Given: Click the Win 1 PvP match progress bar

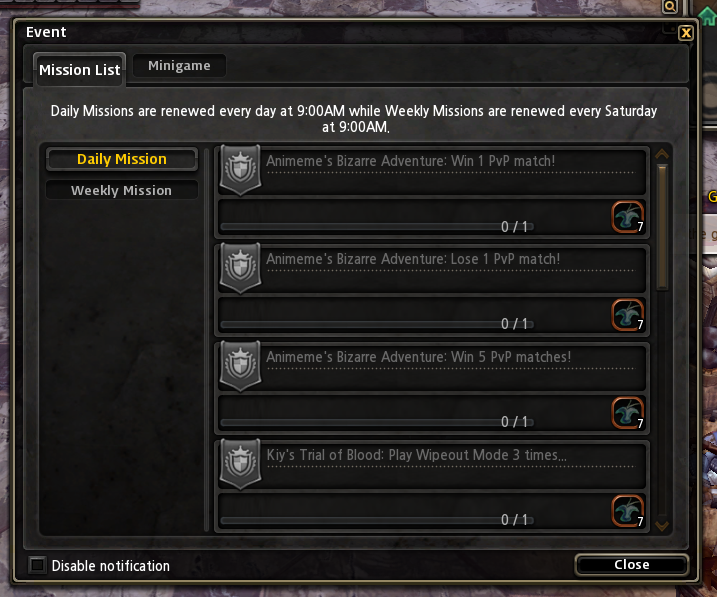Looking at the screenshot, I should click(377, 227).
